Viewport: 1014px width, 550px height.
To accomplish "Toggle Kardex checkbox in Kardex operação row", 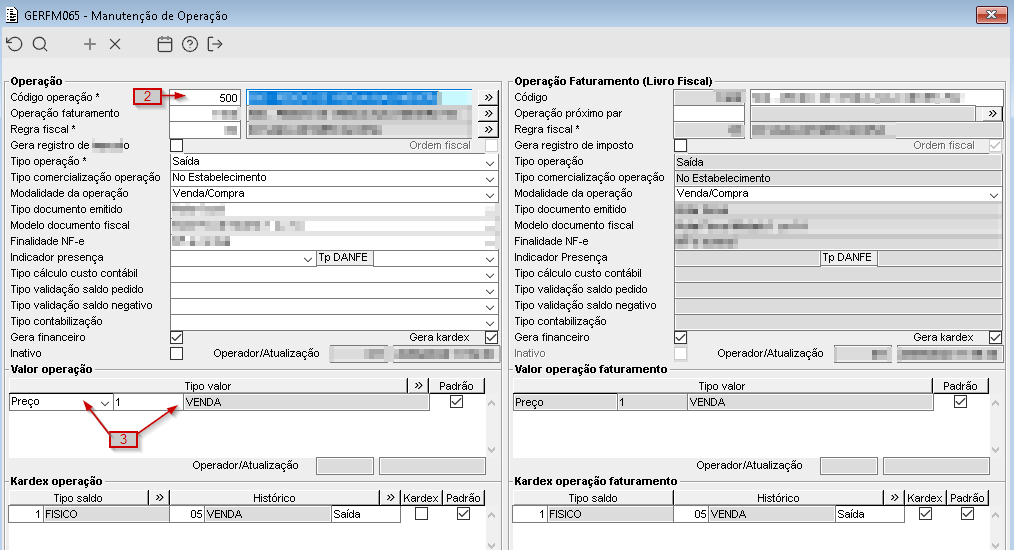I will pos(421,514).
